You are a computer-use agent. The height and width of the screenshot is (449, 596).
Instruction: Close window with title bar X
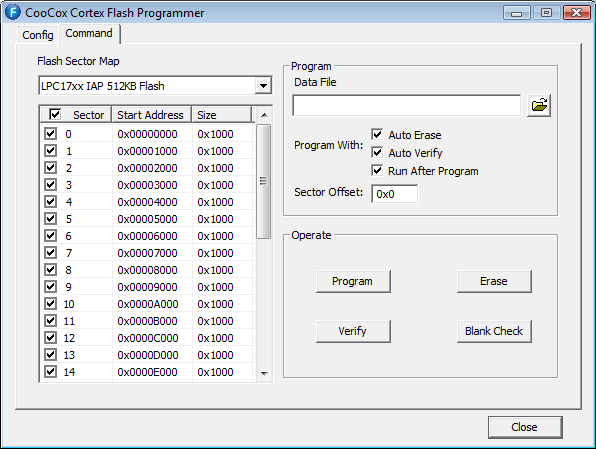pyautogui.click(x=576, y=13)
